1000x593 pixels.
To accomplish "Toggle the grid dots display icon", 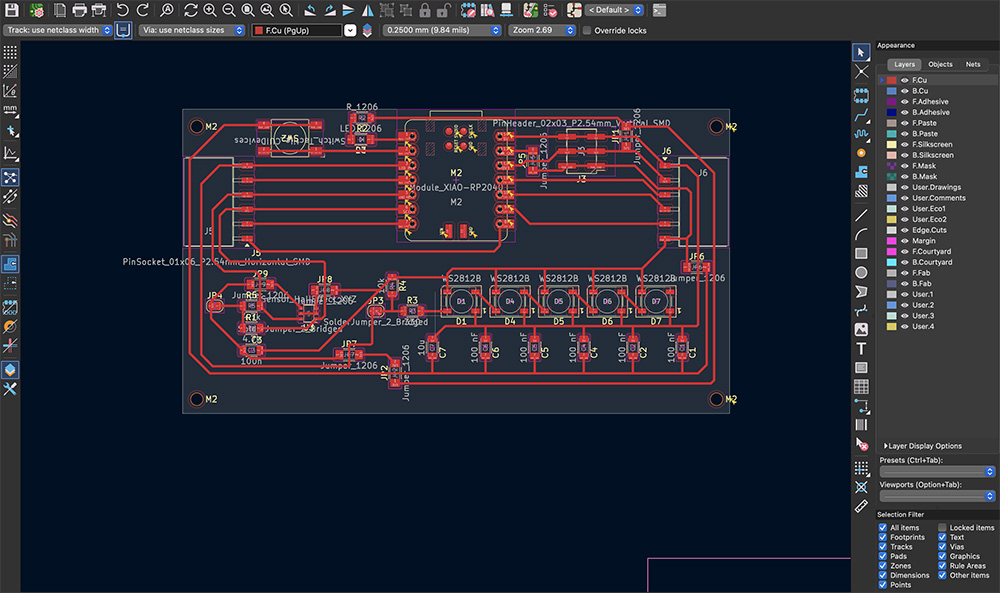I will tap(10, 52).
